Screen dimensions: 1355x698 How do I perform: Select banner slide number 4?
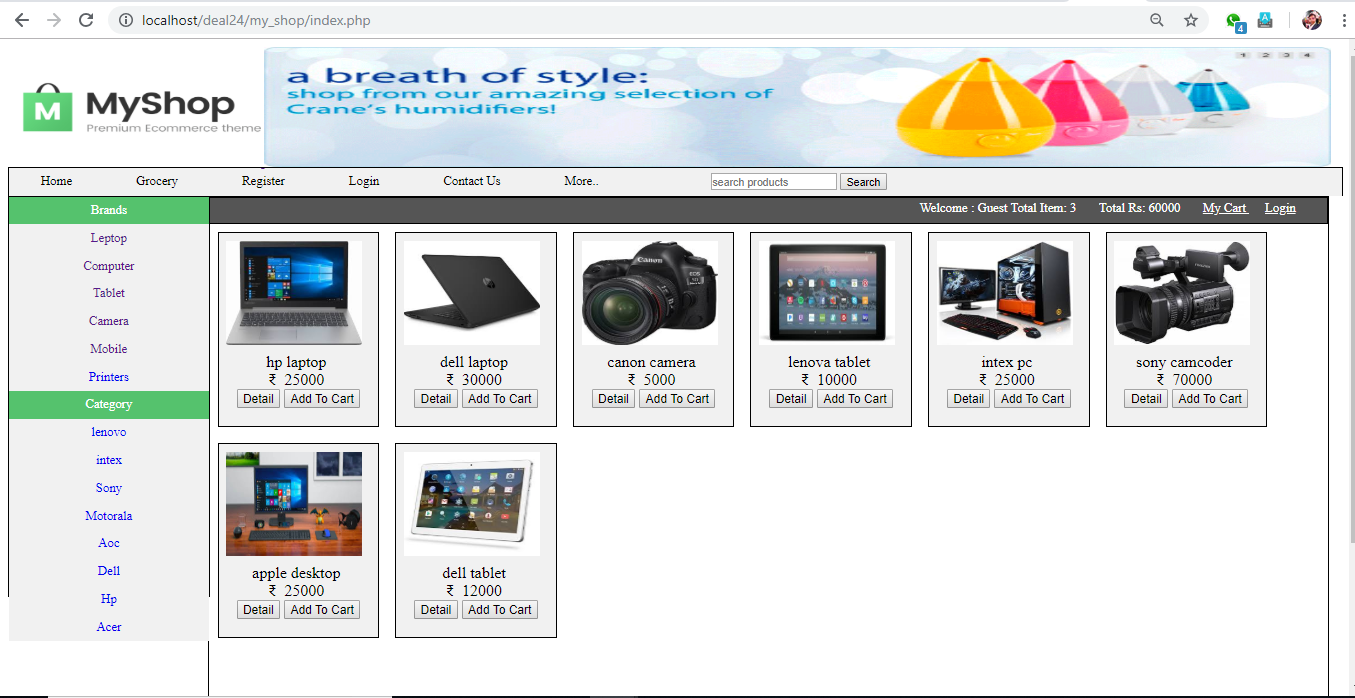tap(1306, 55)
